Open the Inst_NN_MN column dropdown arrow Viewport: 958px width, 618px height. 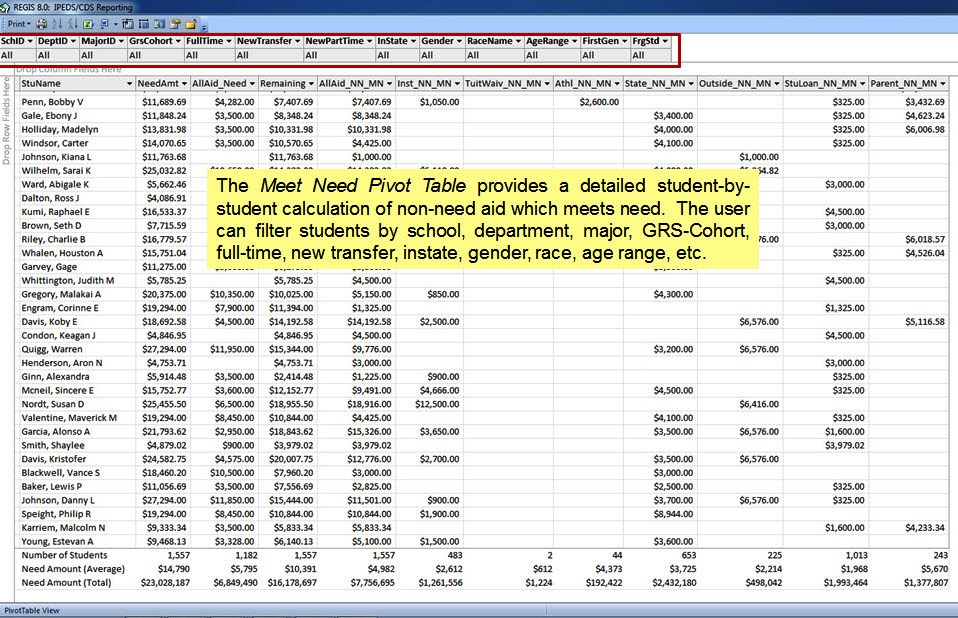click(x=457, y=83)
